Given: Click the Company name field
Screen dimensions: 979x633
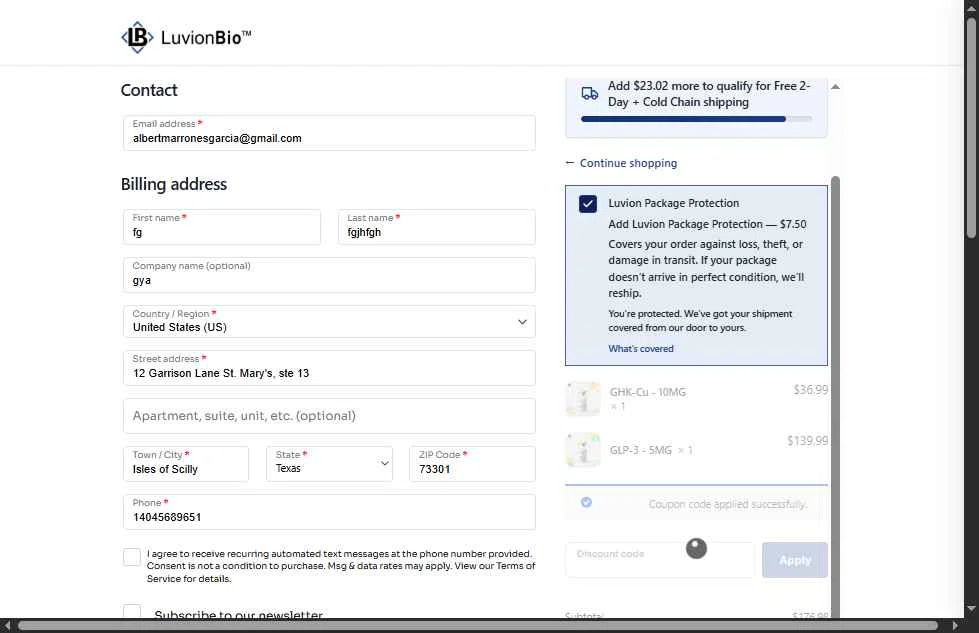Looking at the screenshot, I should tap(329, 275).
